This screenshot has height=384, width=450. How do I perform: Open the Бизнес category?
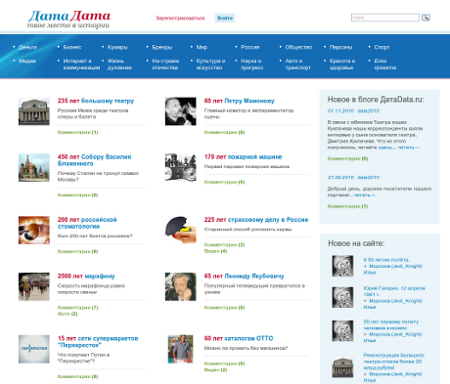pos(72,47)
